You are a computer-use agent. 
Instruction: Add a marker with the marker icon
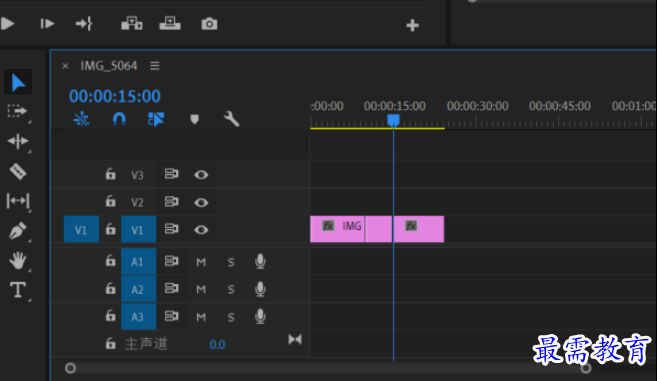[x=194, y=119]
